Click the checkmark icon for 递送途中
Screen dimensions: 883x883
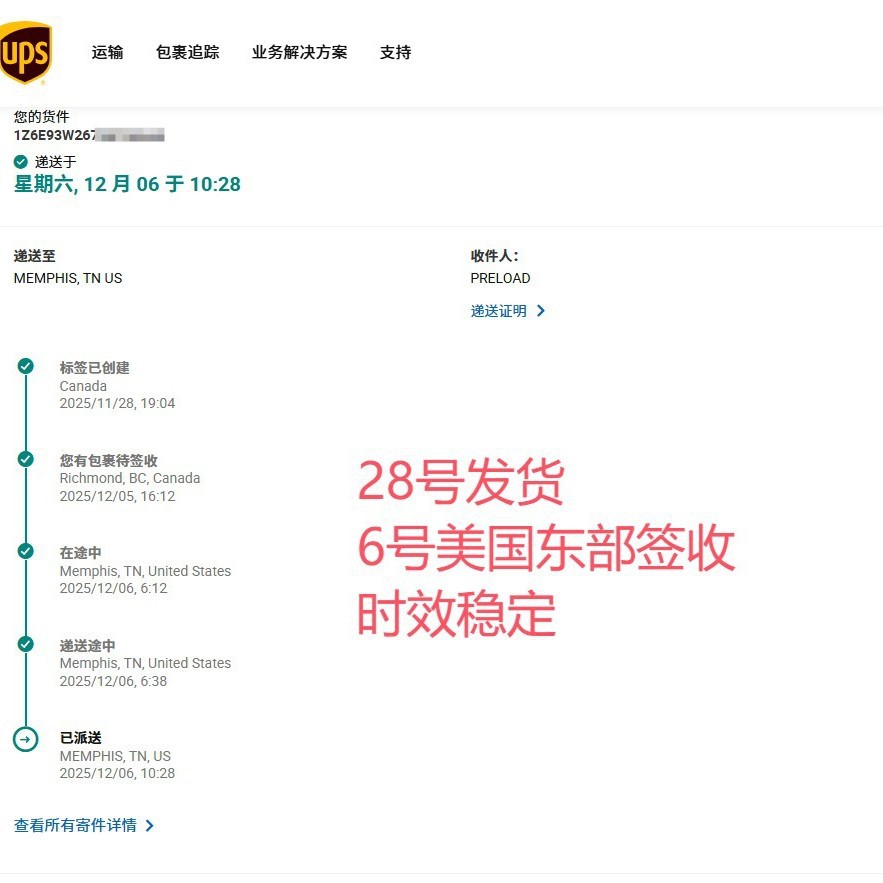[25, 644]
